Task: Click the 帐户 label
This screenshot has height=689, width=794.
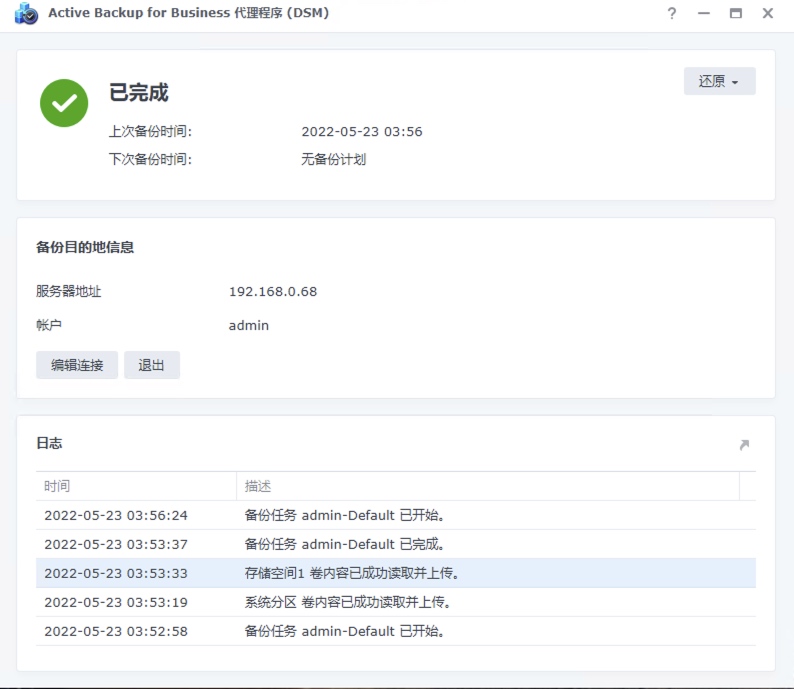Action: click(49, 325)
